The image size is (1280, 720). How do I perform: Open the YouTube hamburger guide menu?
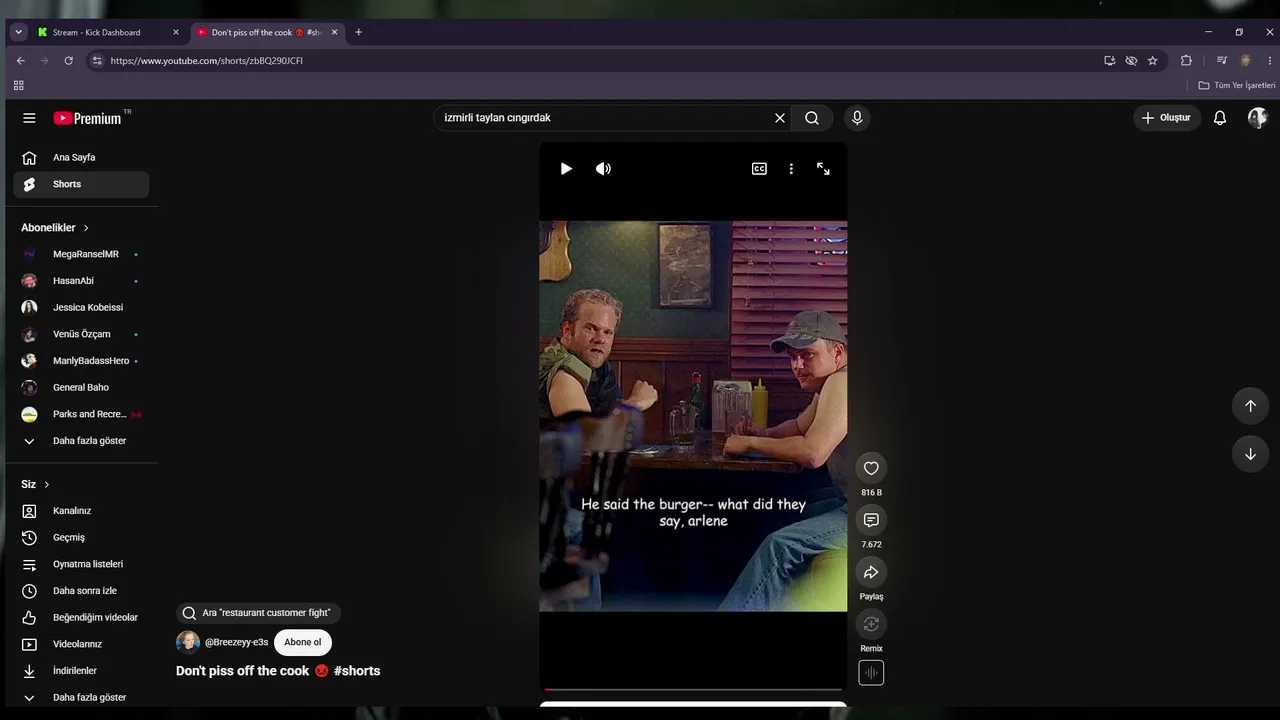pos(29,118)
